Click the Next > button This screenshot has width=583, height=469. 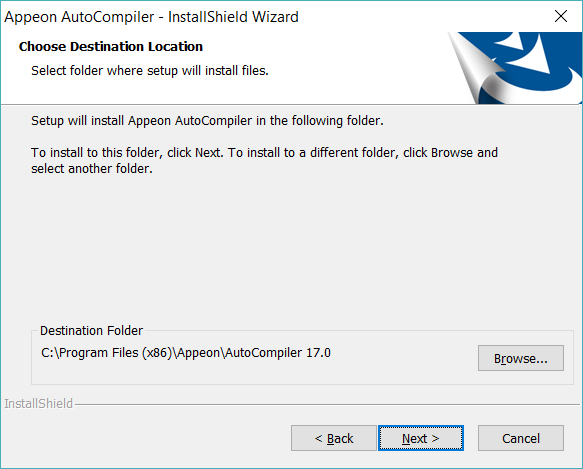421,438
